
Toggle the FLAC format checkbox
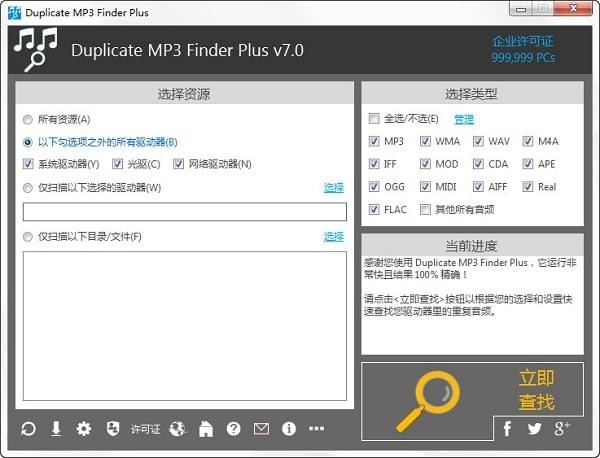[375, 210]
